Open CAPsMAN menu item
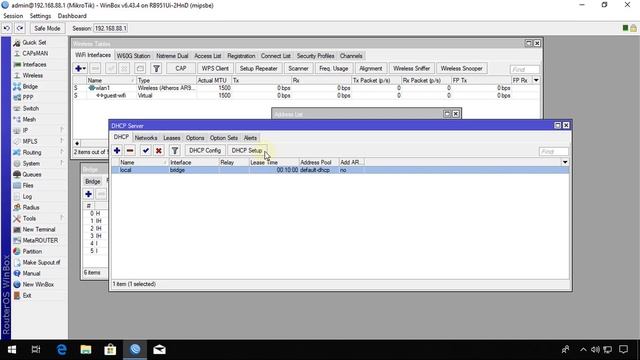Screen dimensions: 640x360 point(35,53)
